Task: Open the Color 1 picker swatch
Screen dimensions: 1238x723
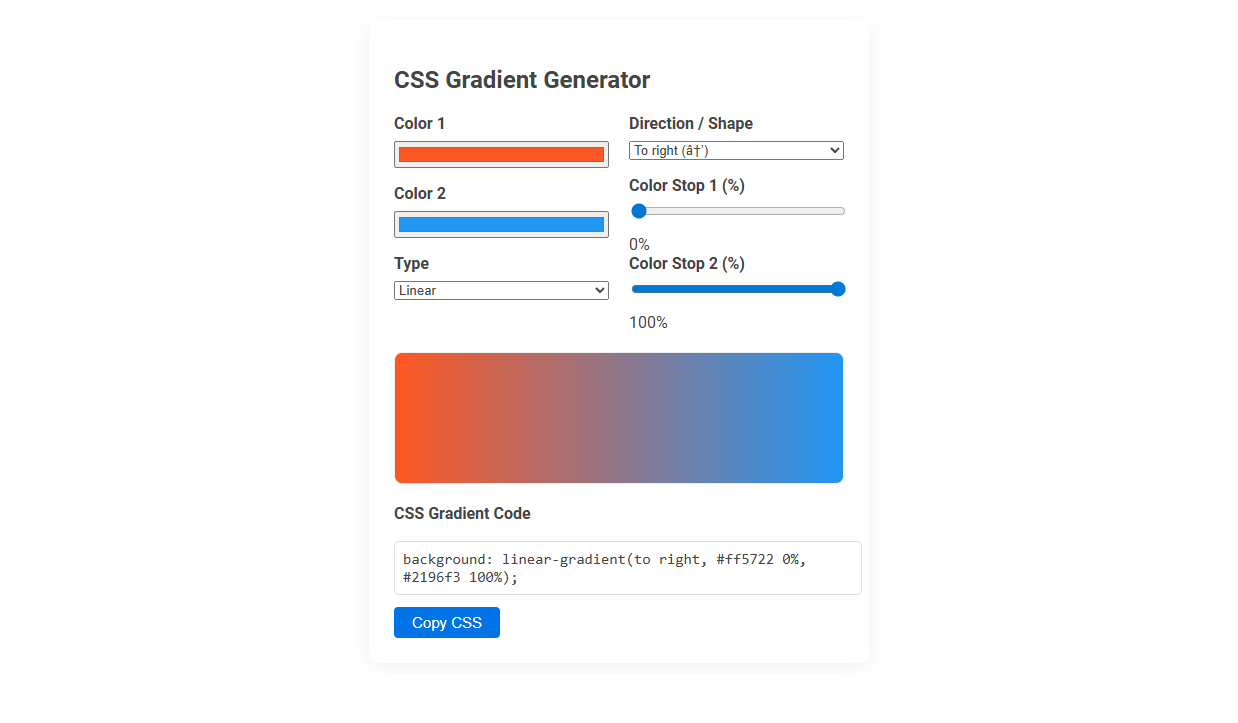Action: (501, 153)
